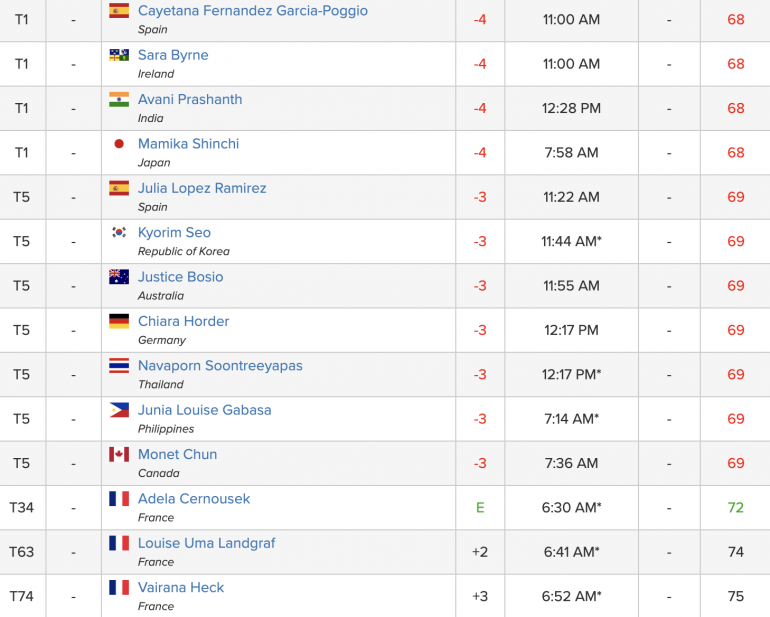Click the Philippines flag by Junia Louise Gabasa
Image resolution: width=770 pixels, height=617 pixels.
click(x=119, y=410)
